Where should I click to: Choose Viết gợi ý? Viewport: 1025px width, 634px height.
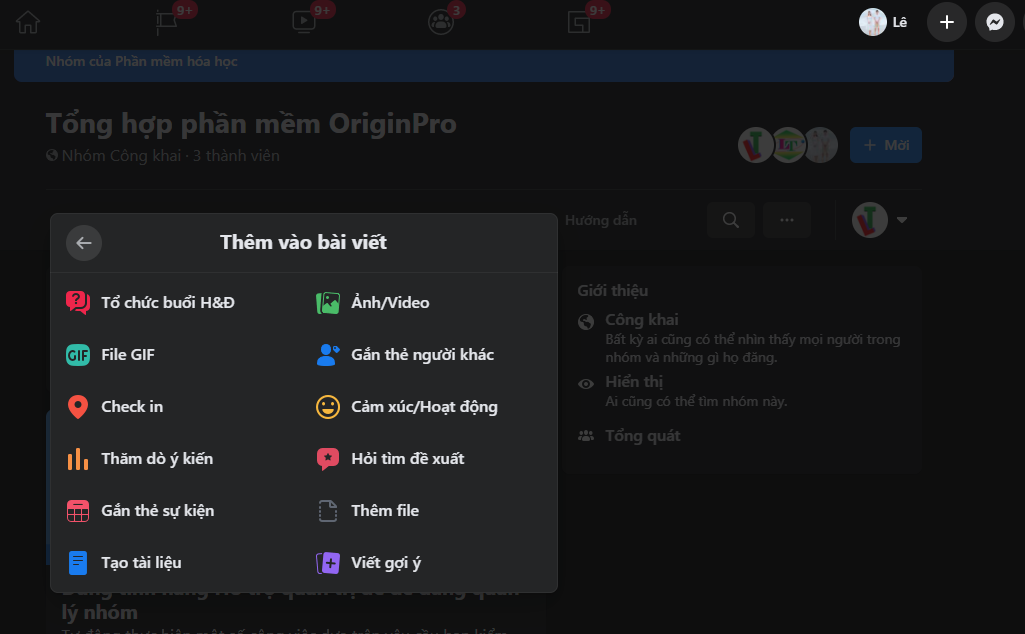(x=369, y=563)
